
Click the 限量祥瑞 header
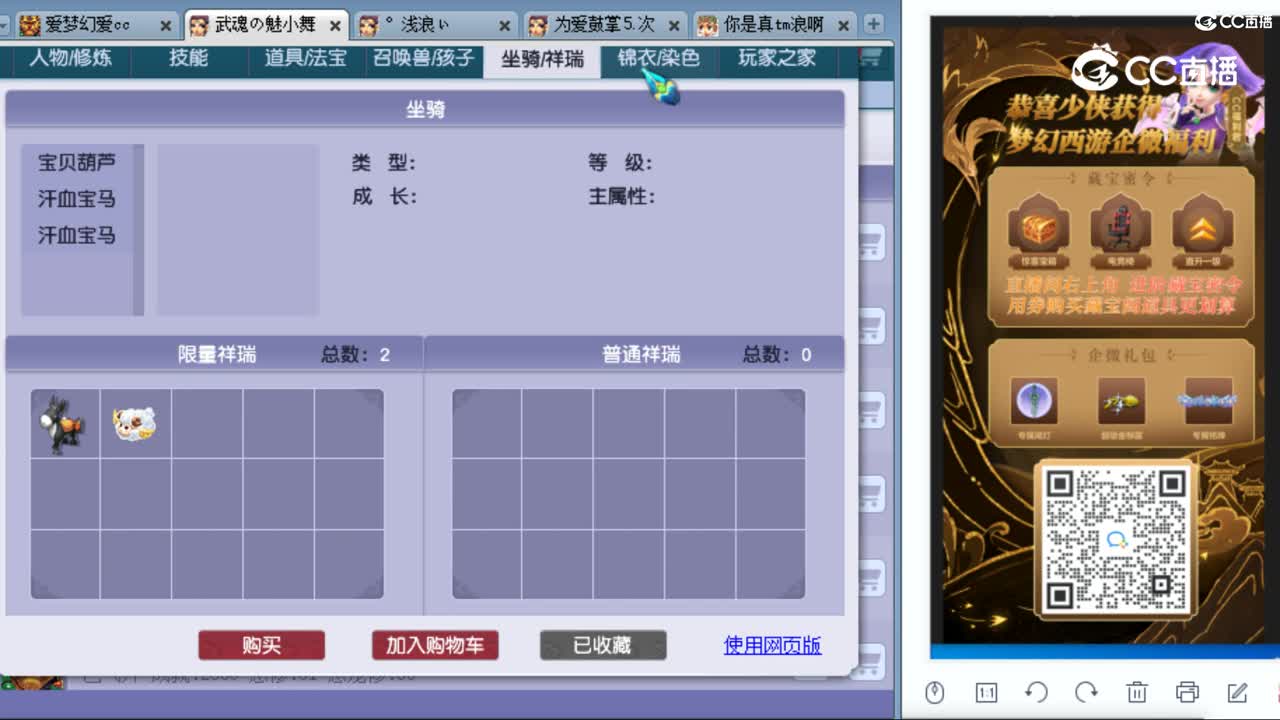coord(217,354)
